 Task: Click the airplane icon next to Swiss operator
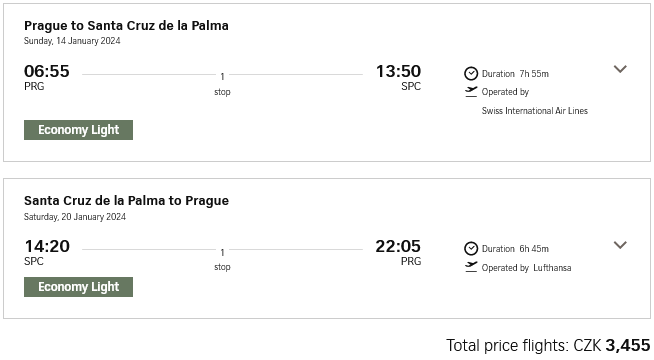click(x=471, y=92)
